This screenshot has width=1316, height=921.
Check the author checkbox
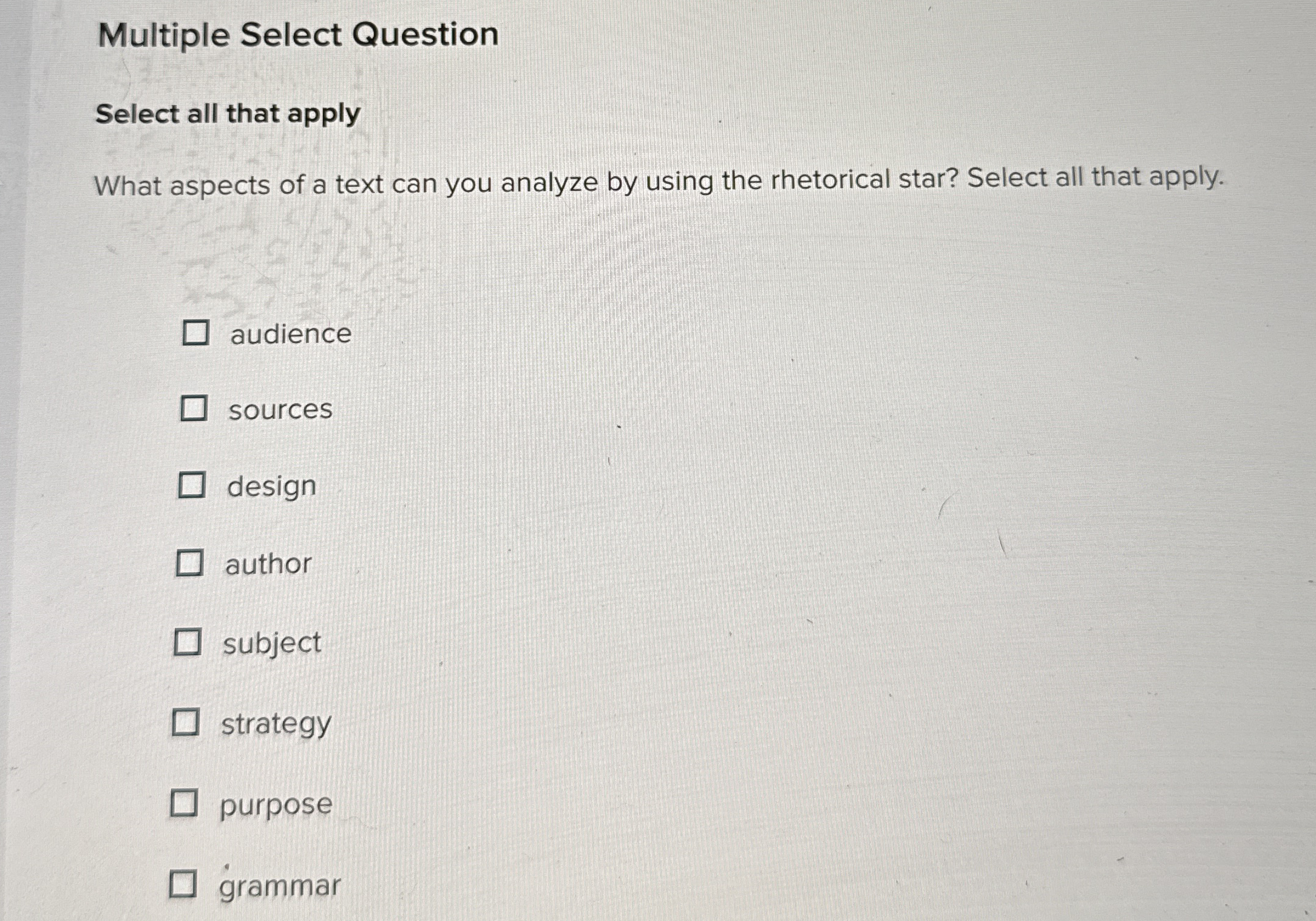coord(191,564)
